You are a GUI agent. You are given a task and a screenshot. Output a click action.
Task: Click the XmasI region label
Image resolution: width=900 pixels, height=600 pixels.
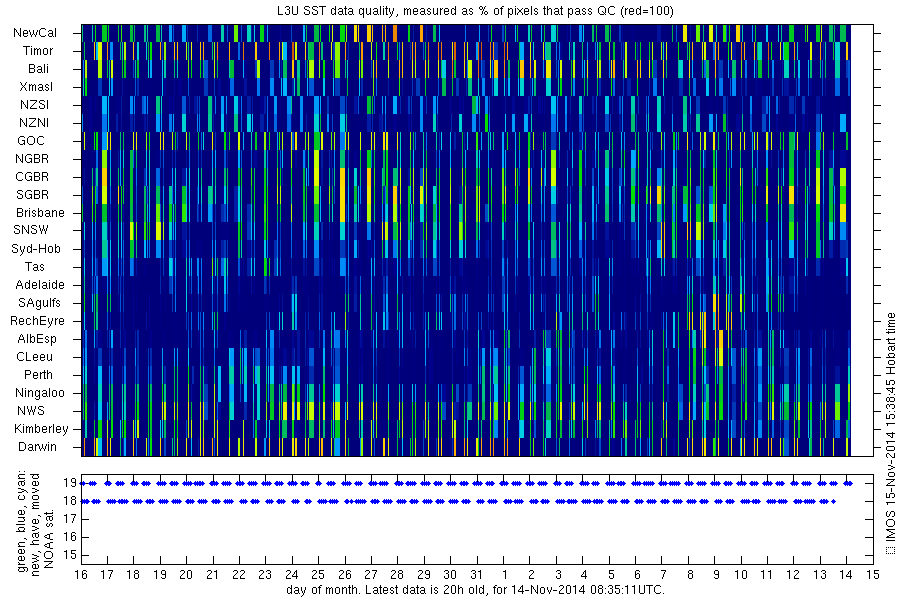(x=36, y=87)
